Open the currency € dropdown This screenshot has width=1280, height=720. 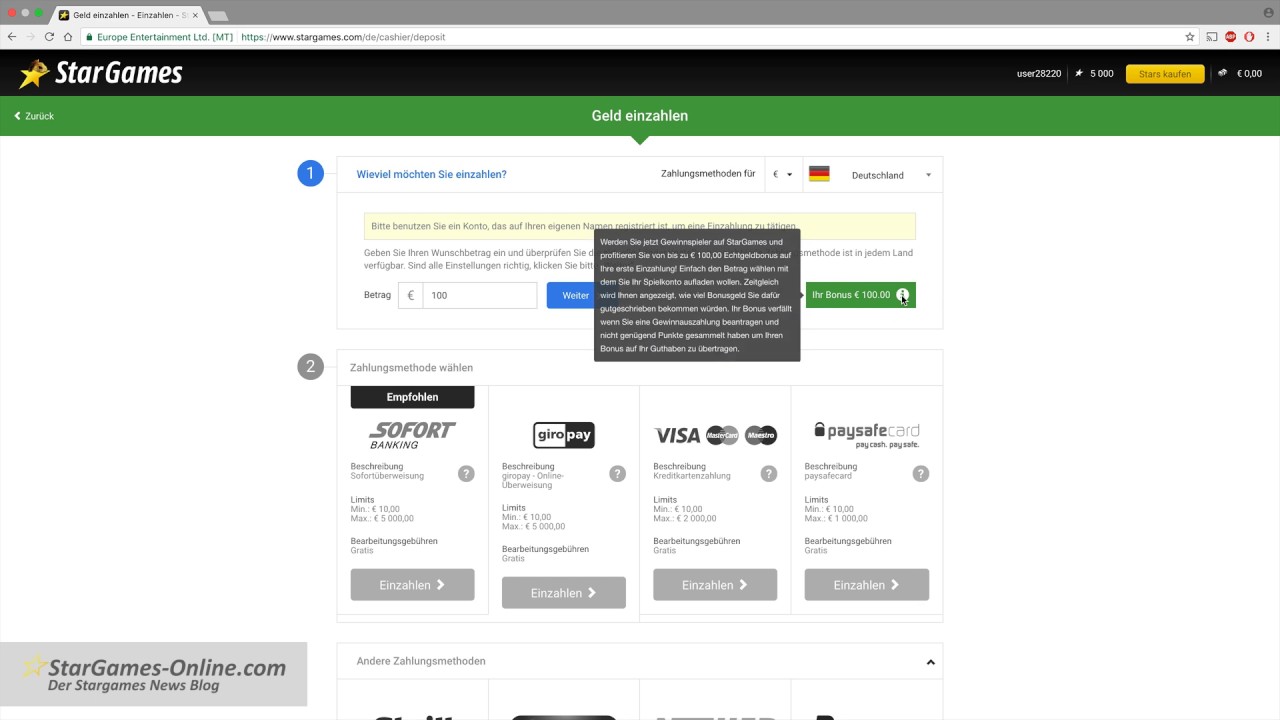[783, 175]
